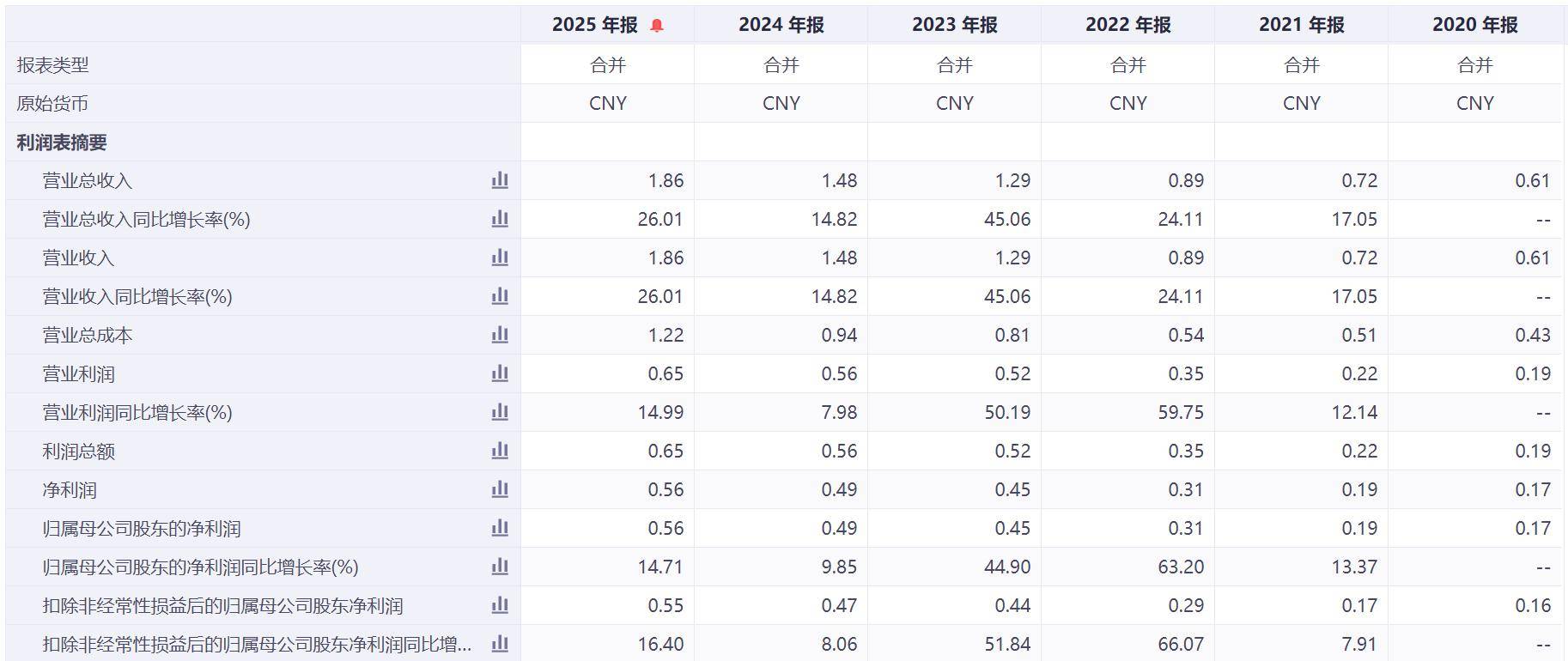Open chart for 扣除非经常性损益后的归属母公司股东净利润
This screenshot has height=661, width=1568.
click(x=500, y=605)
